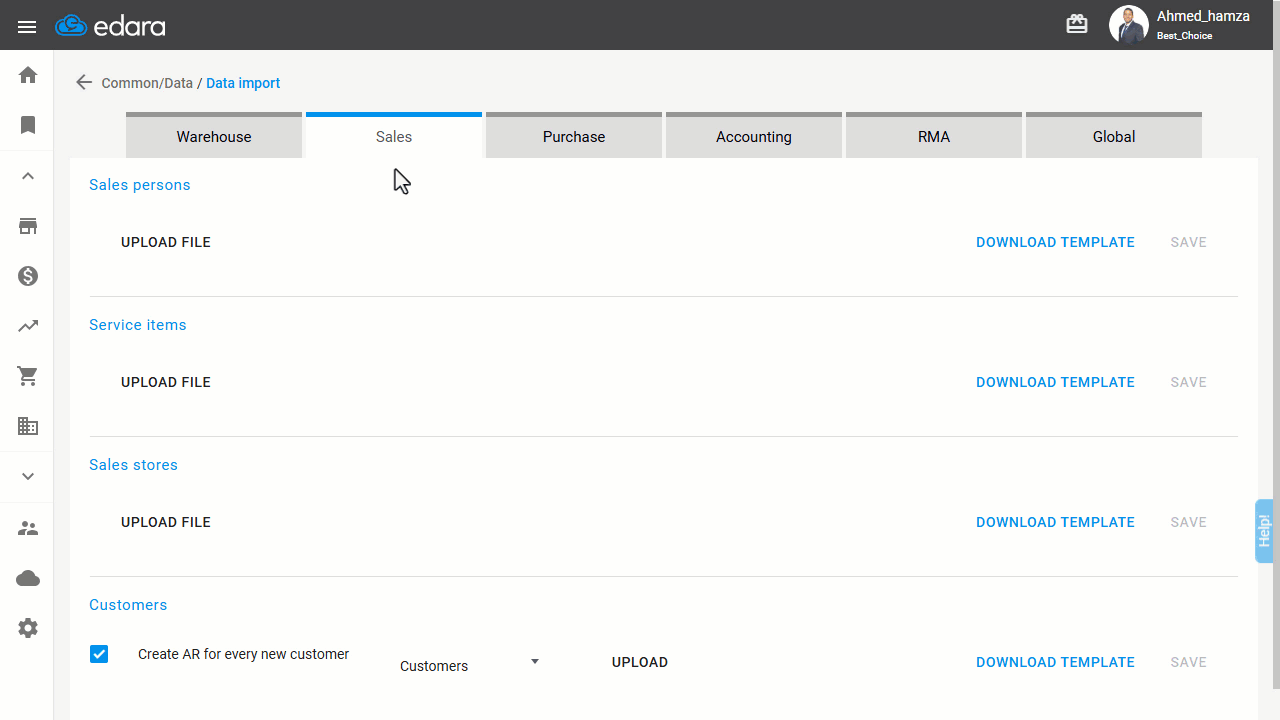Go back using the arrow icon
This screenshot has height=720, width=1280.
point(84,83)
